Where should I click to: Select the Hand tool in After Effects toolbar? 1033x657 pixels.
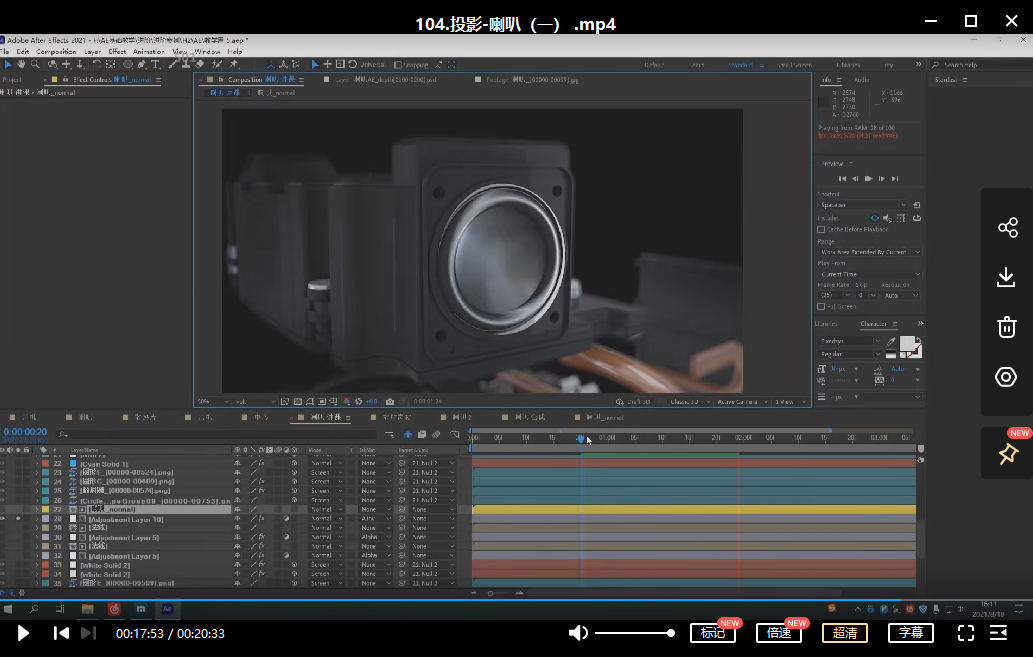(x=21, y=65)
